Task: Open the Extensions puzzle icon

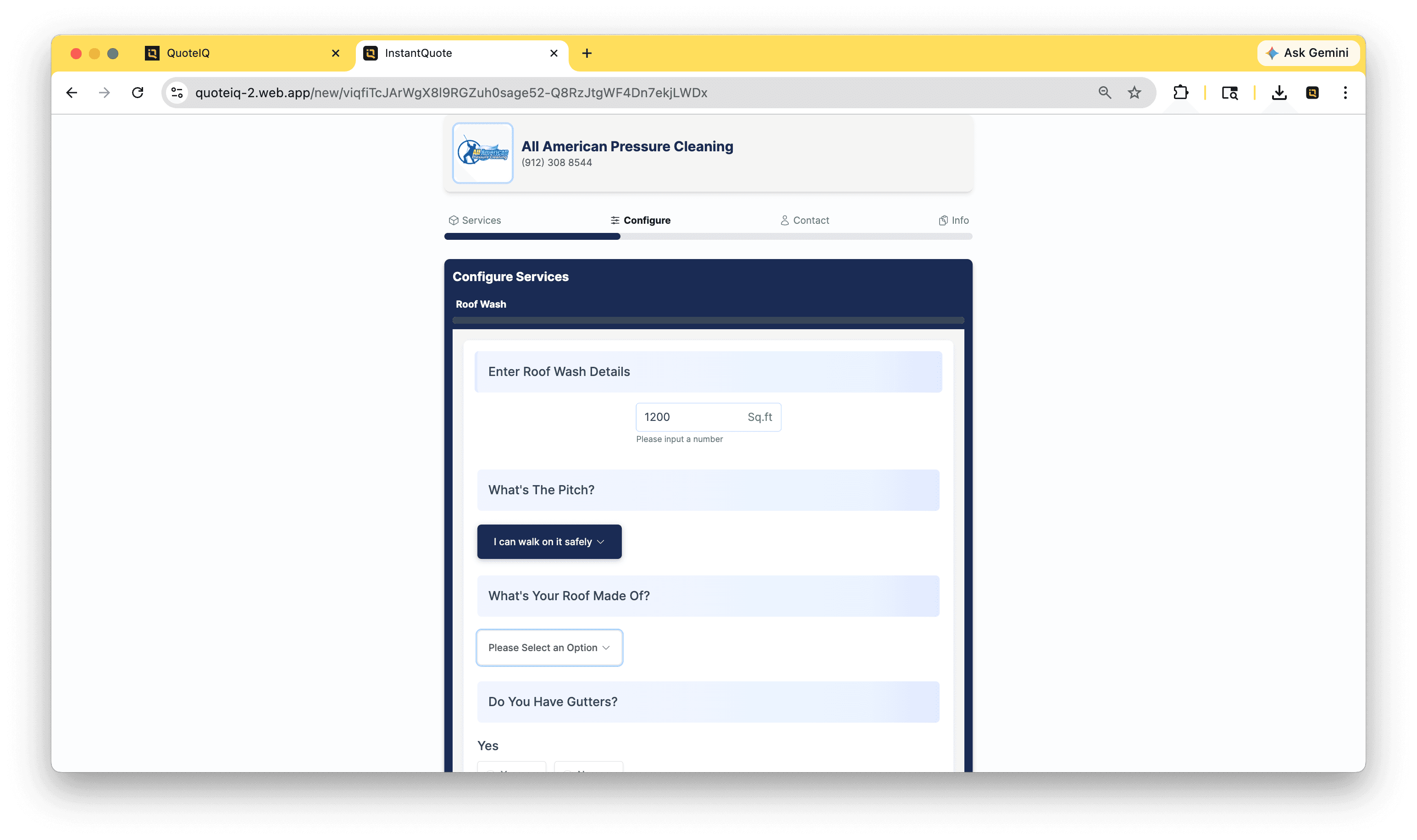Action: (x=1180, y=92)
